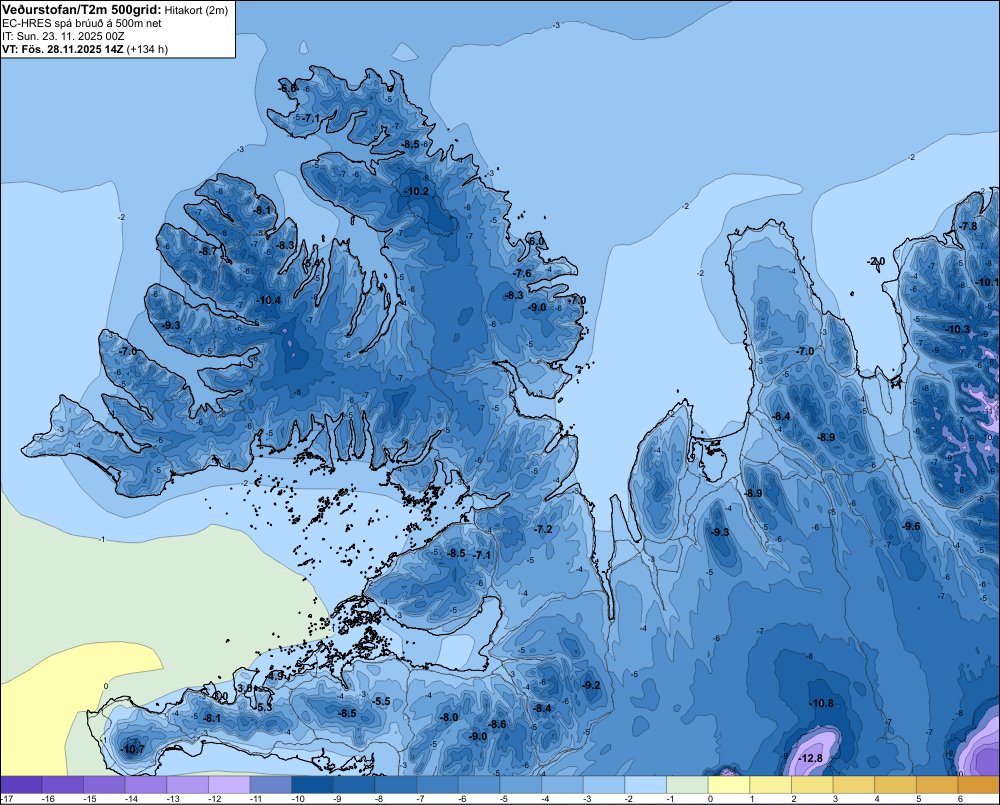1000x805 pixels.
Task: Click the '(+134 h)' forecast offset text
Action: tap(147, 49)
